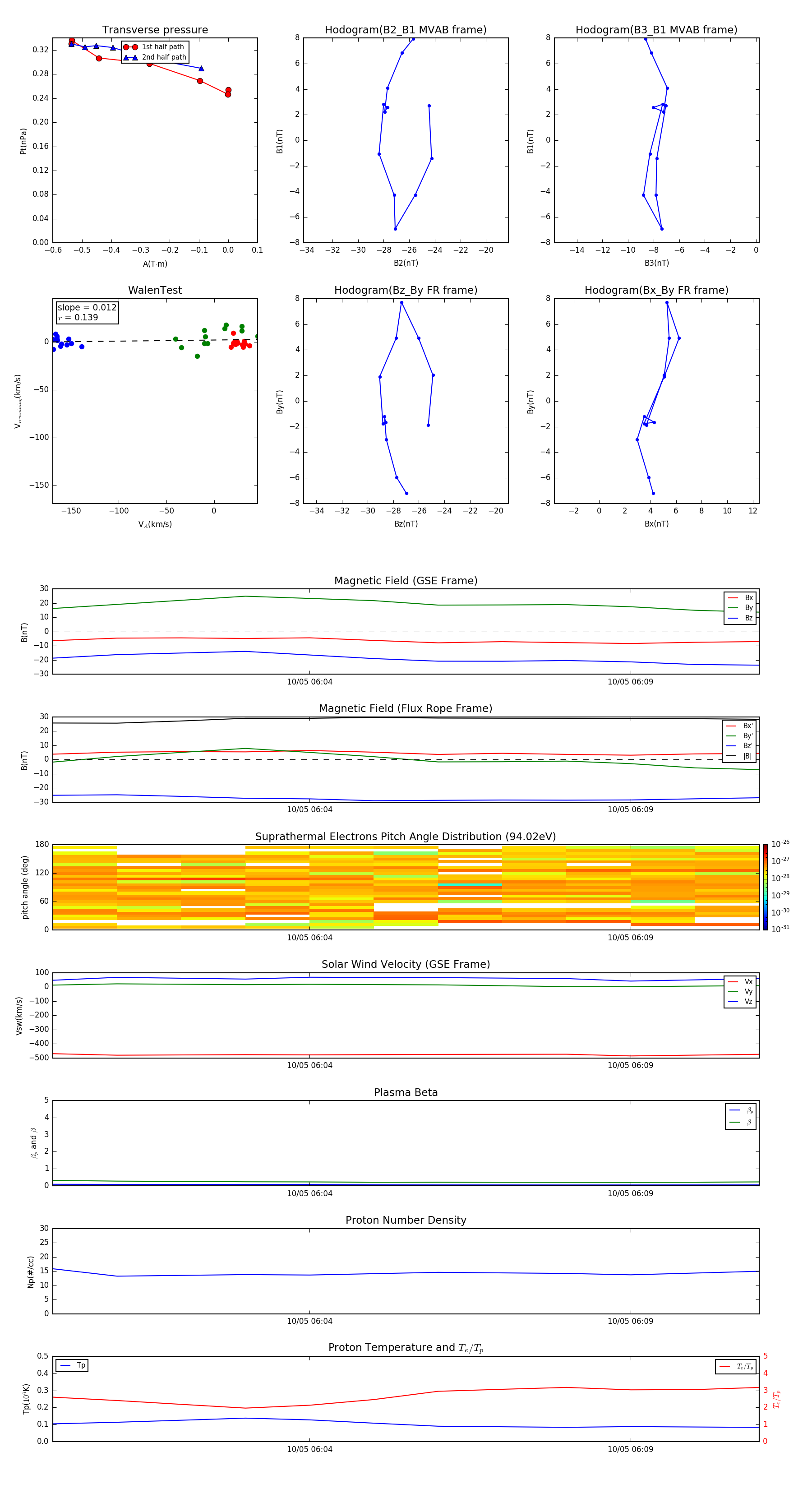Click the plasma beta legend box
Screen dimensions: 812x1489
pyautogui.click(x=740, y=1116)
